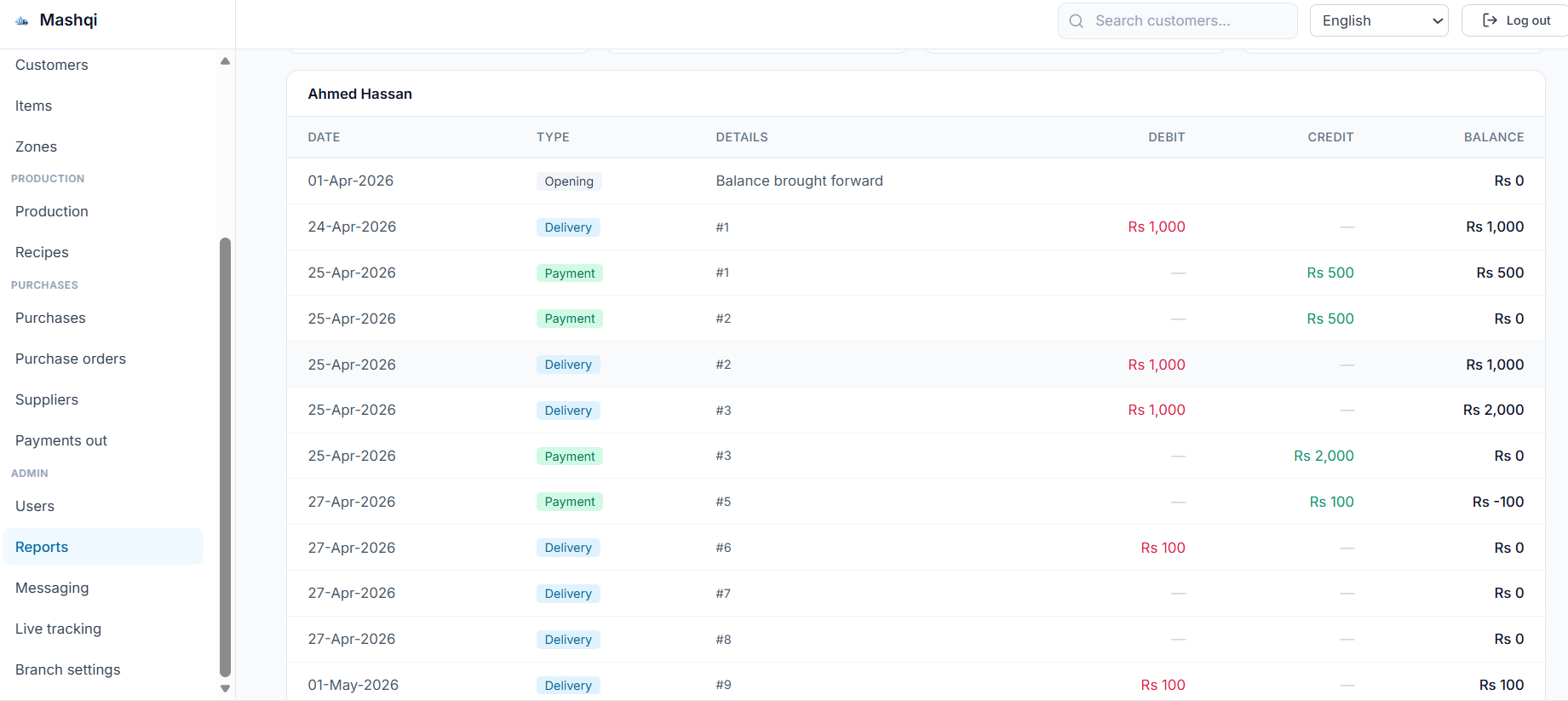Viewport: 1568px width, 701px height.
Task: Click the DEBIT column header
Action: point(1166,137)
